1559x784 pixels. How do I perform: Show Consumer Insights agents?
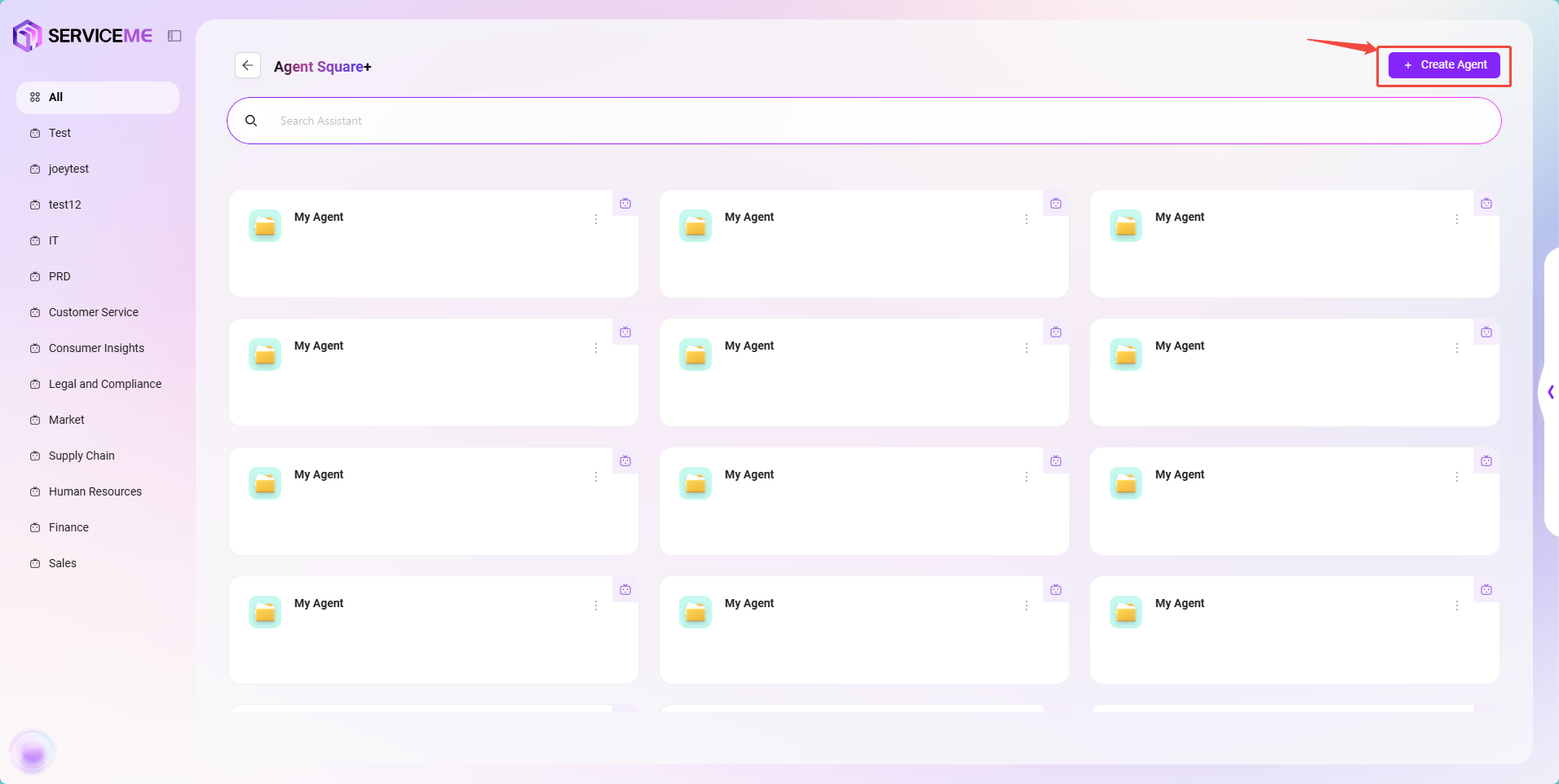(98, 348)
